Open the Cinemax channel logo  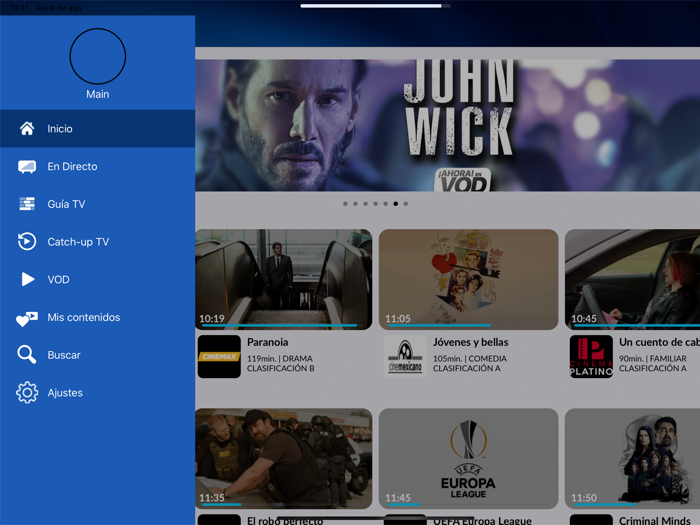pos(219,357)
